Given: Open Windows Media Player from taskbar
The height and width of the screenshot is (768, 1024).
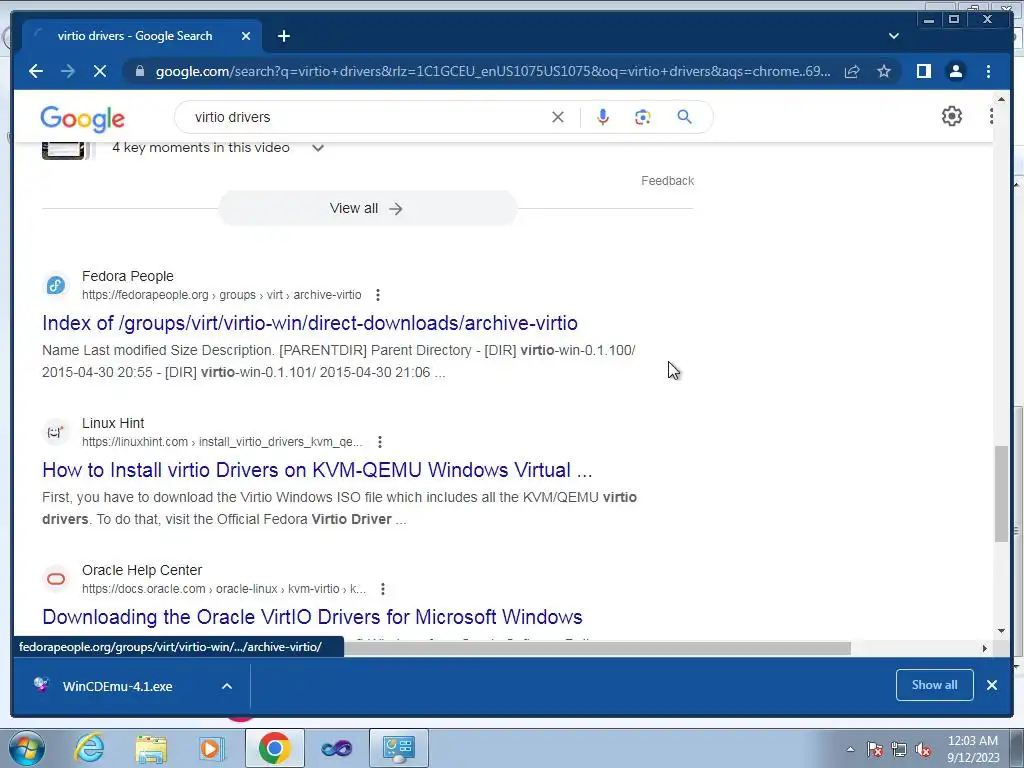Looking at the screenshot, I should tap(212, 748).
